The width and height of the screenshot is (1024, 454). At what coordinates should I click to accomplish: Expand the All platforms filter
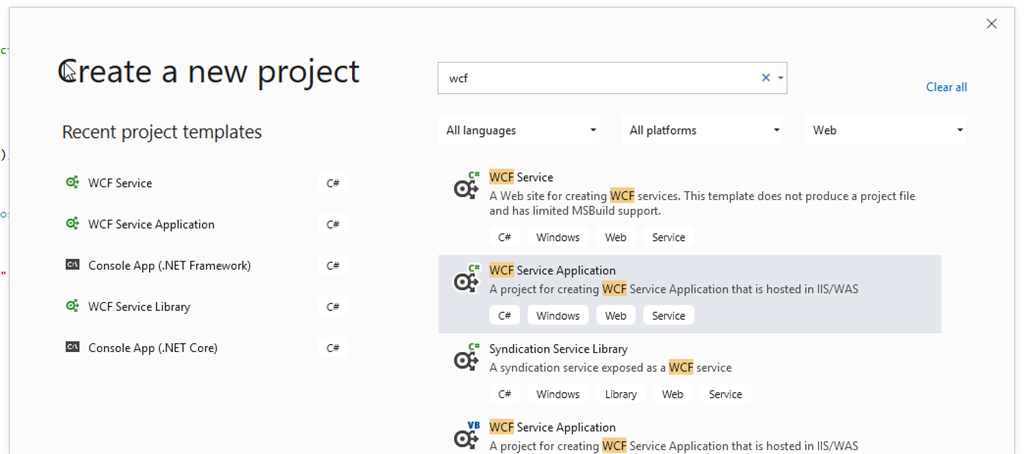(704, 130)
